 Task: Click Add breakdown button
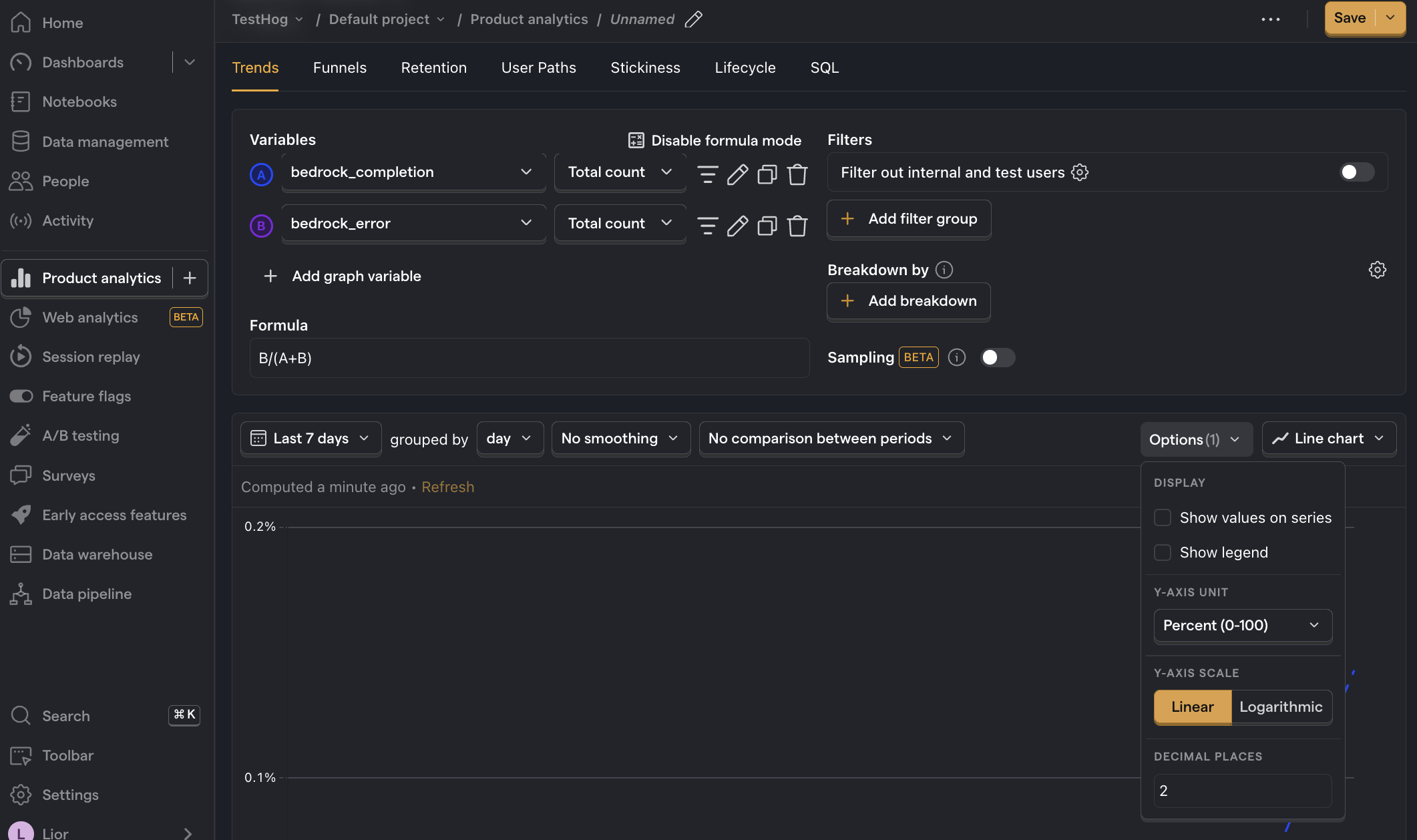click(909, 301)
